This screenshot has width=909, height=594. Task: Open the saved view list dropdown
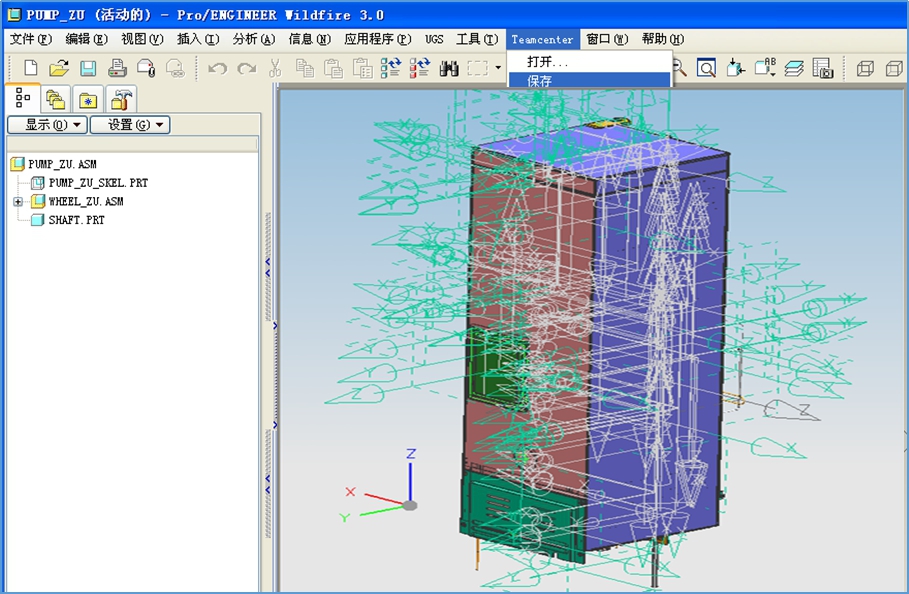(766, 68)
